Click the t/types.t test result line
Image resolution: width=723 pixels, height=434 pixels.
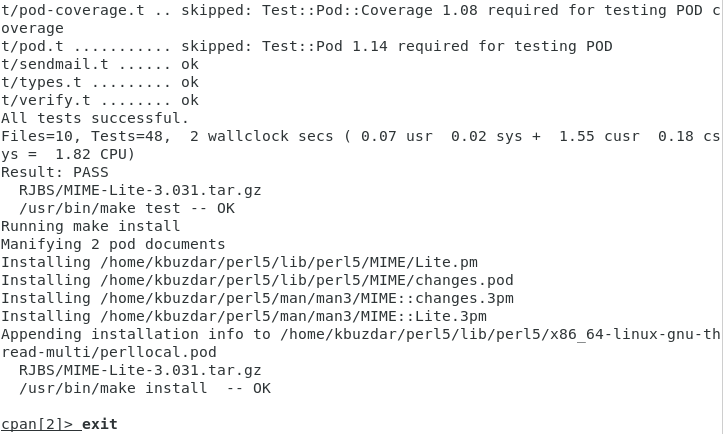coord(100,82)
